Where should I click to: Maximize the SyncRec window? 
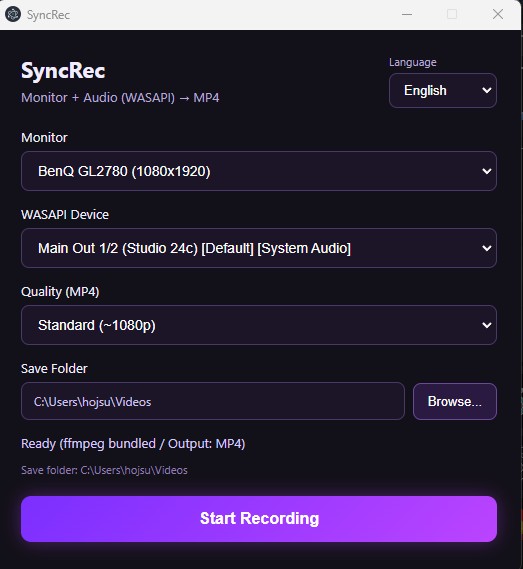[452, 15]
